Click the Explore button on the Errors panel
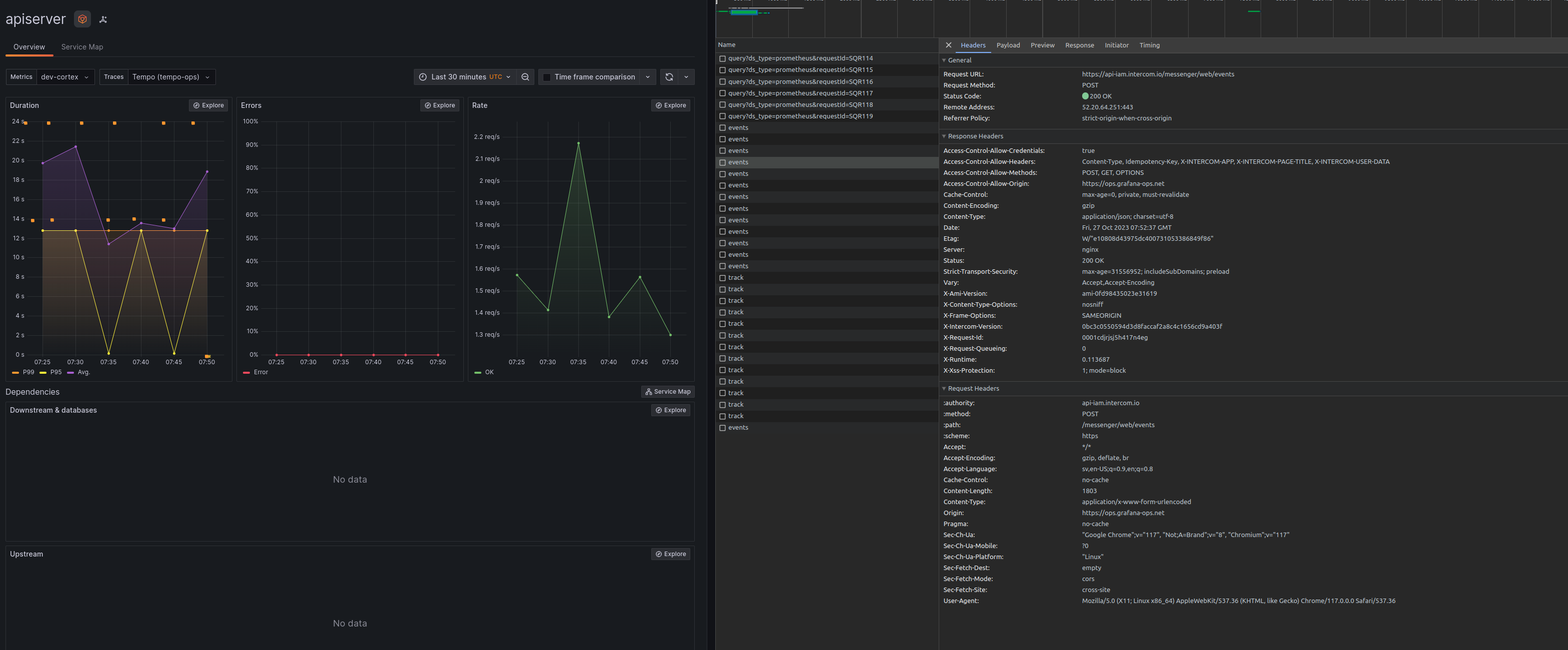 tap(439, 105)
